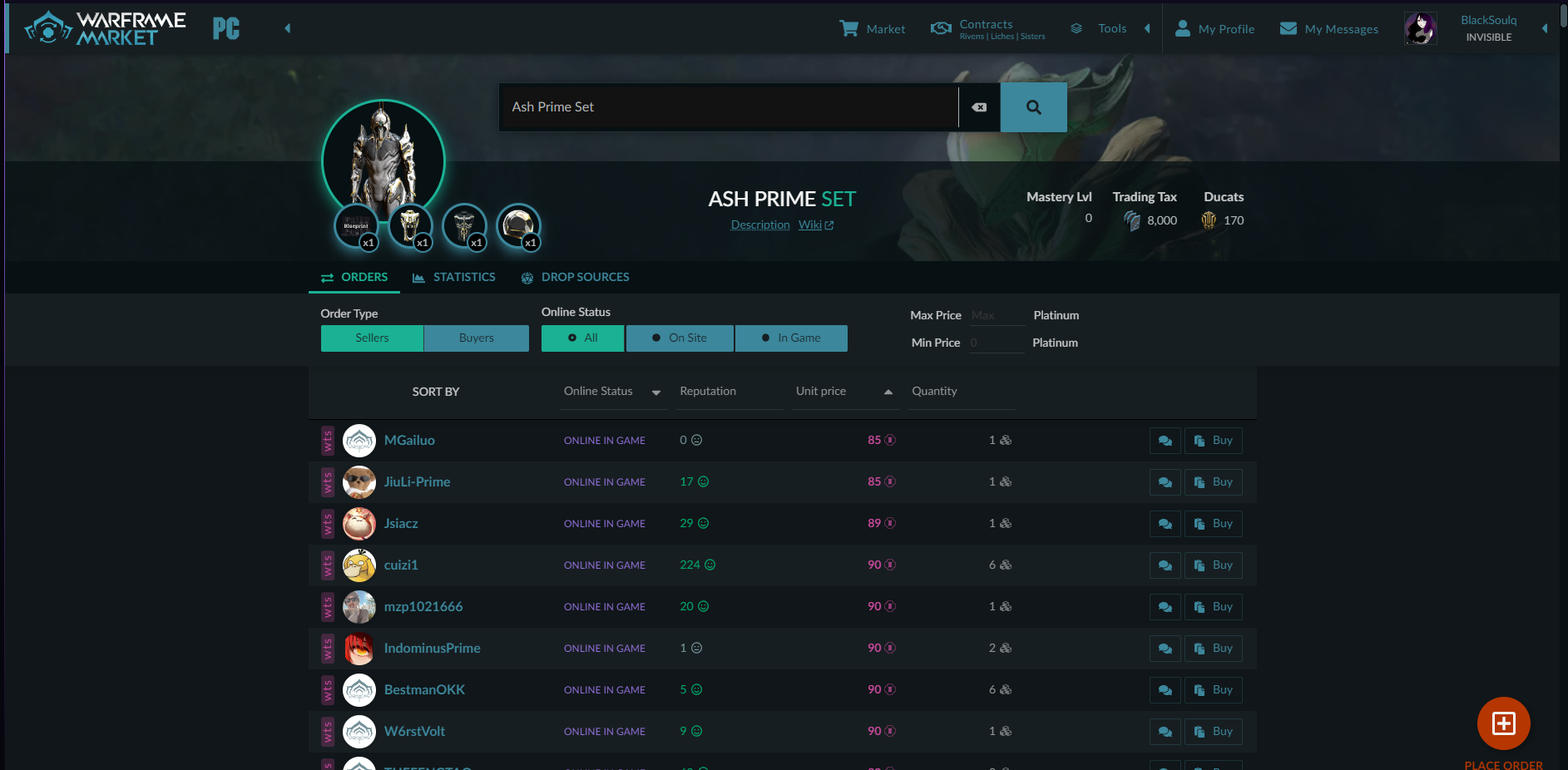1568x770 pixels.
Task: Open the Wiki external link
Action: (816, 225)
